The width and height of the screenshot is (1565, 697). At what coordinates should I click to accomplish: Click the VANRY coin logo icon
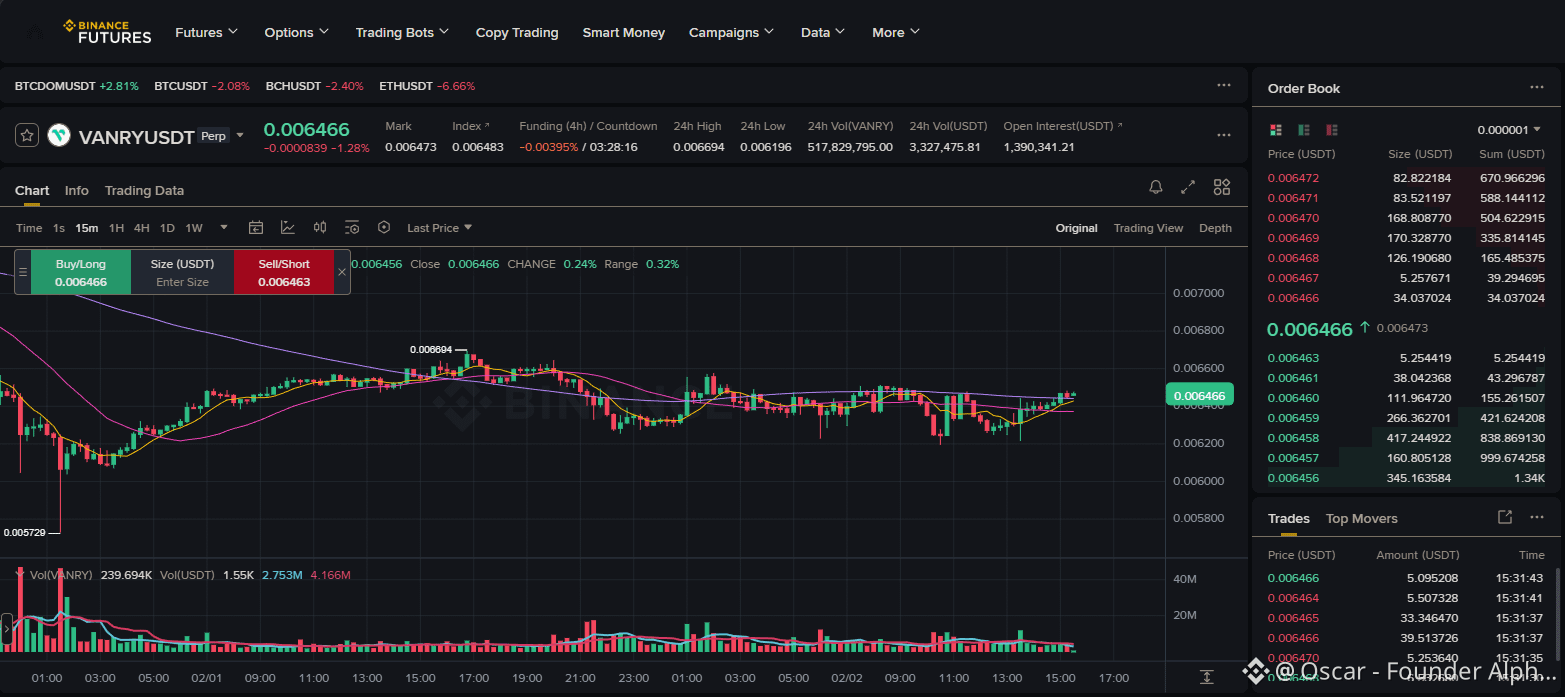click(x=59, y=135)
